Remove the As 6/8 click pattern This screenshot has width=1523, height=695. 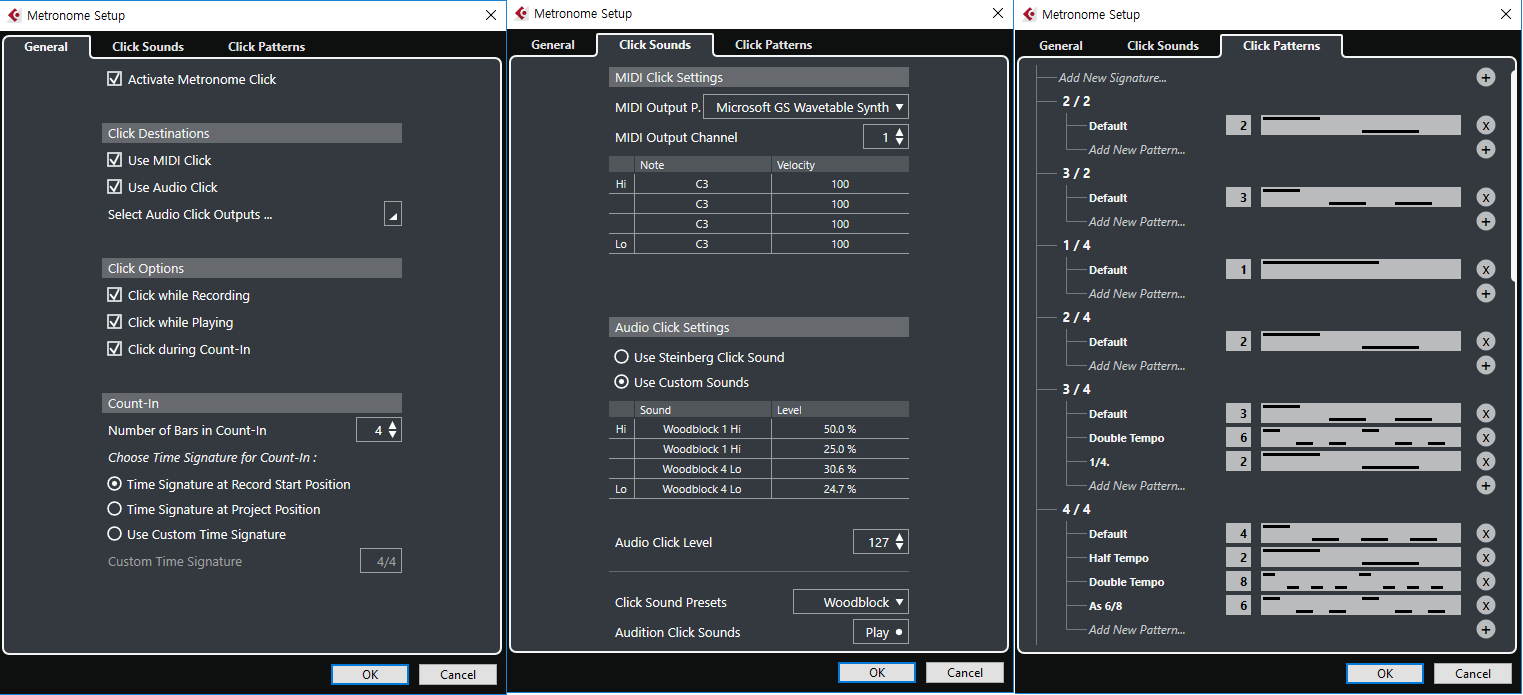click(1485, 606)
